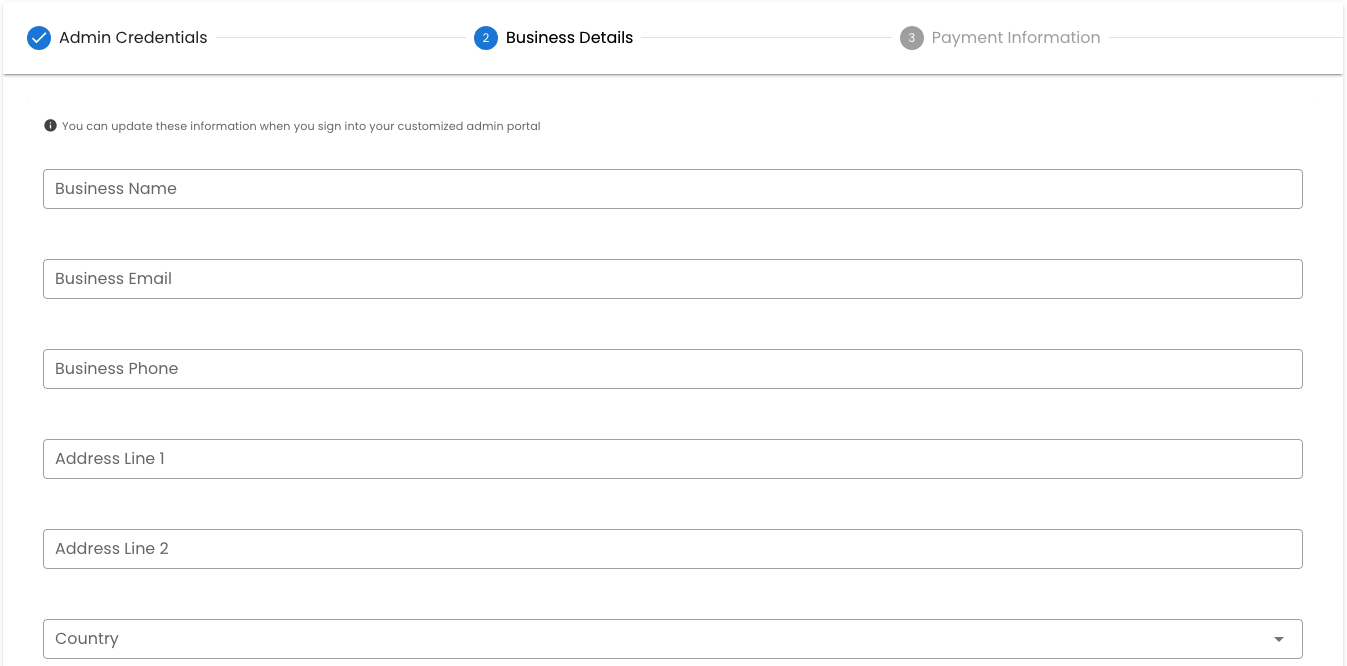This screenshot has height=666, width=1347.
Task: Go back to Admin Credentials step
Action: click(x=133, y=38)
